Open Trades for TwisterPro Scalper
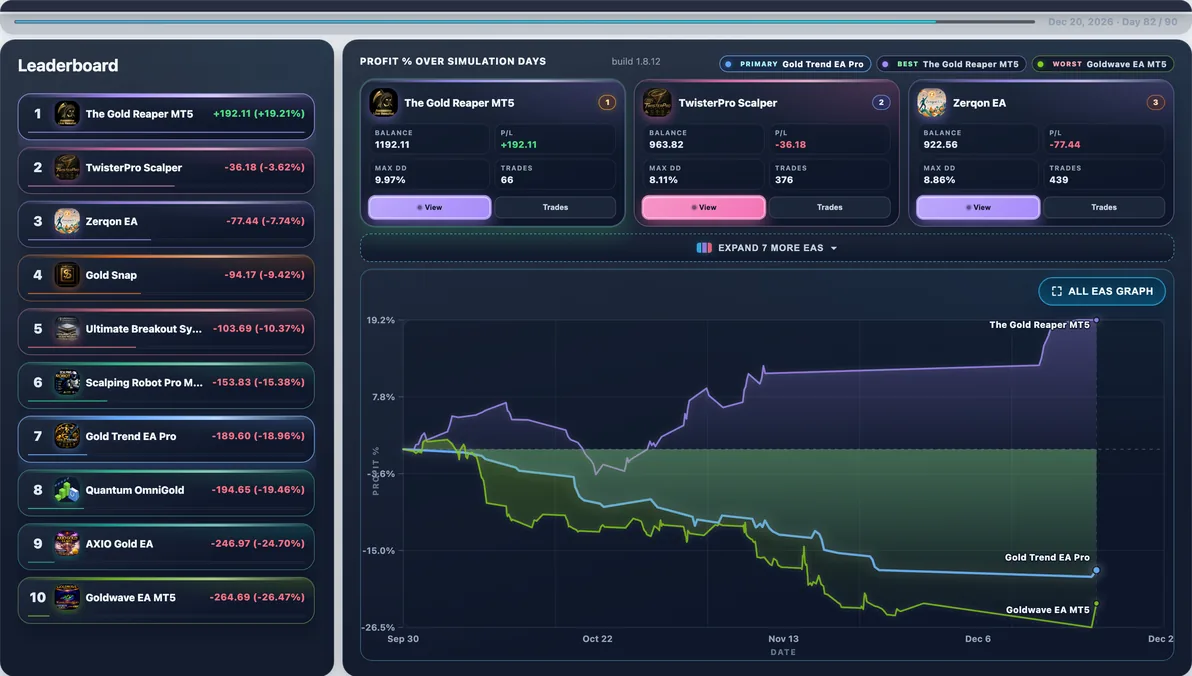1192x676 pixels. click(x=829, y=208)
